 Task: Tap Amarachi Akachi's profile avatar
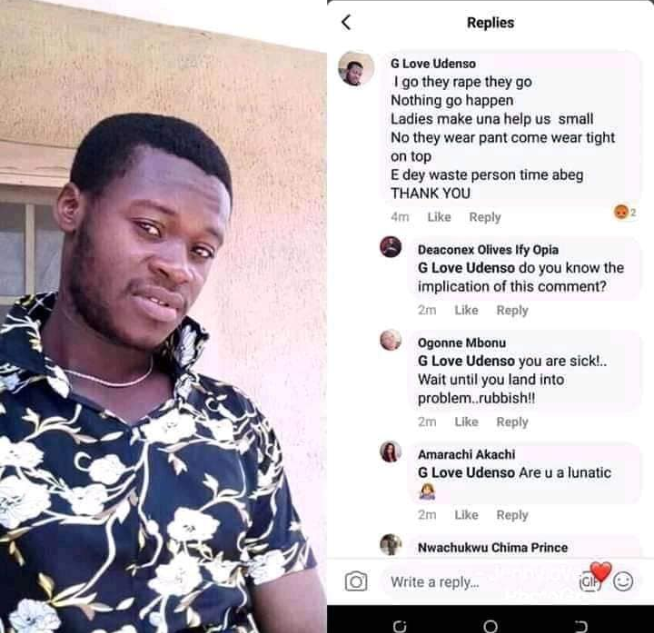(x=391, y=452)
